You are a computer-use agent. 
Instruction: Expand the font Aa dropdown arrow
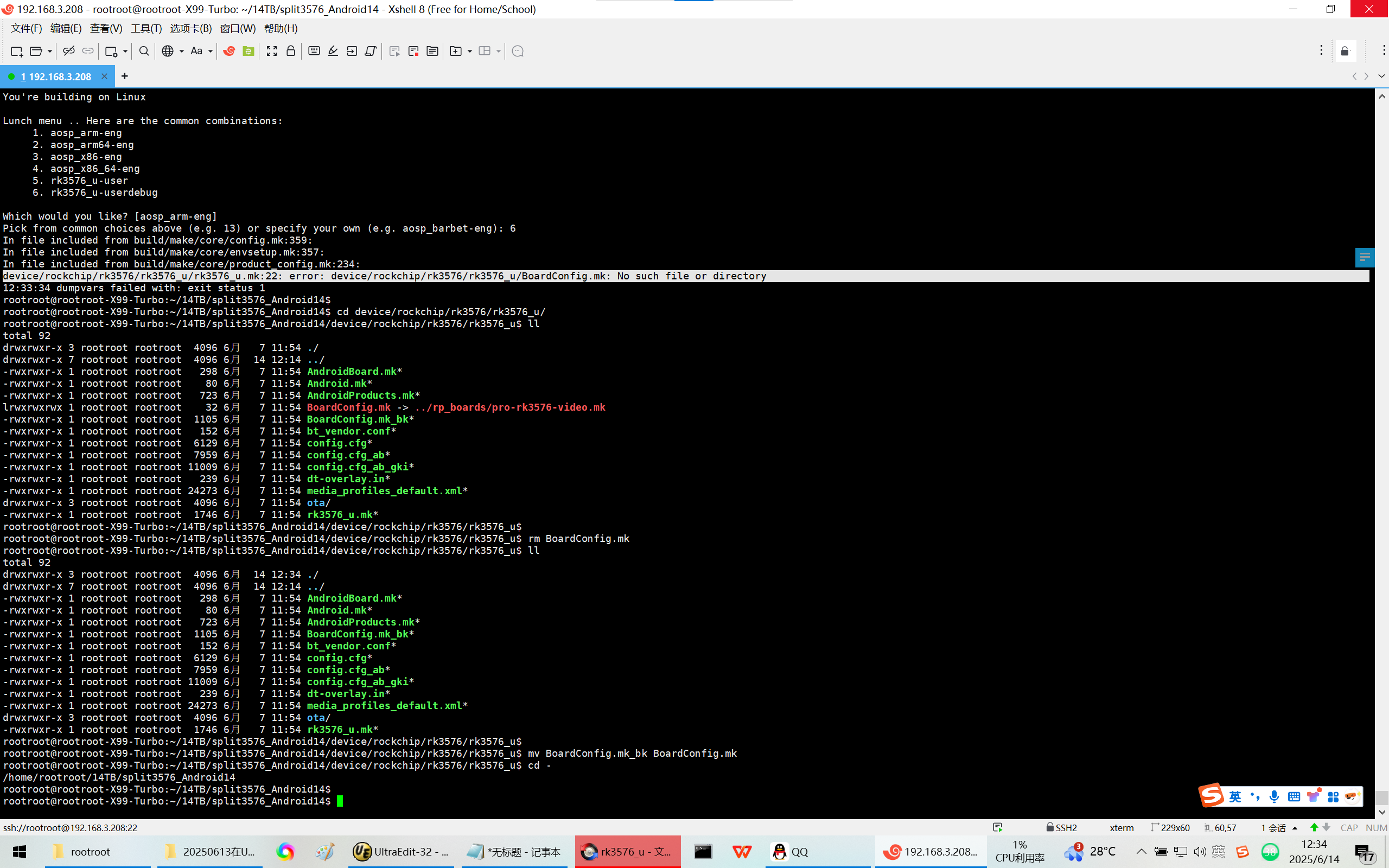pos(211,51)
